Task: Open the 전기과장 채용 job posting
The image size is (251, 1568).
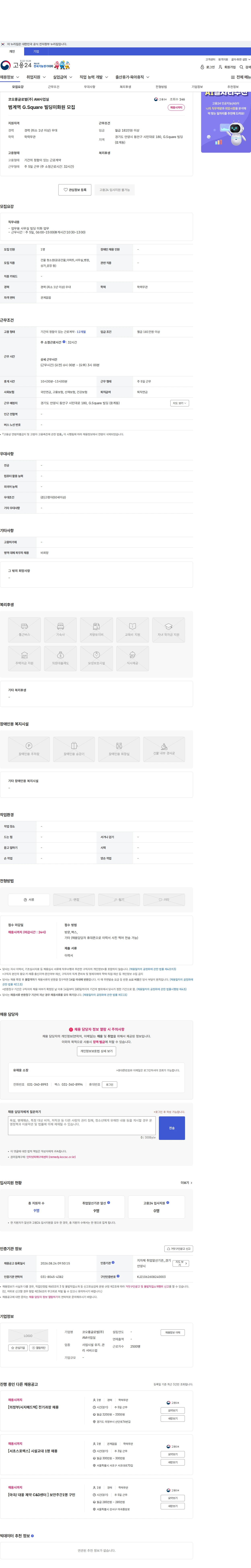Action: [x=34, y=1407]
